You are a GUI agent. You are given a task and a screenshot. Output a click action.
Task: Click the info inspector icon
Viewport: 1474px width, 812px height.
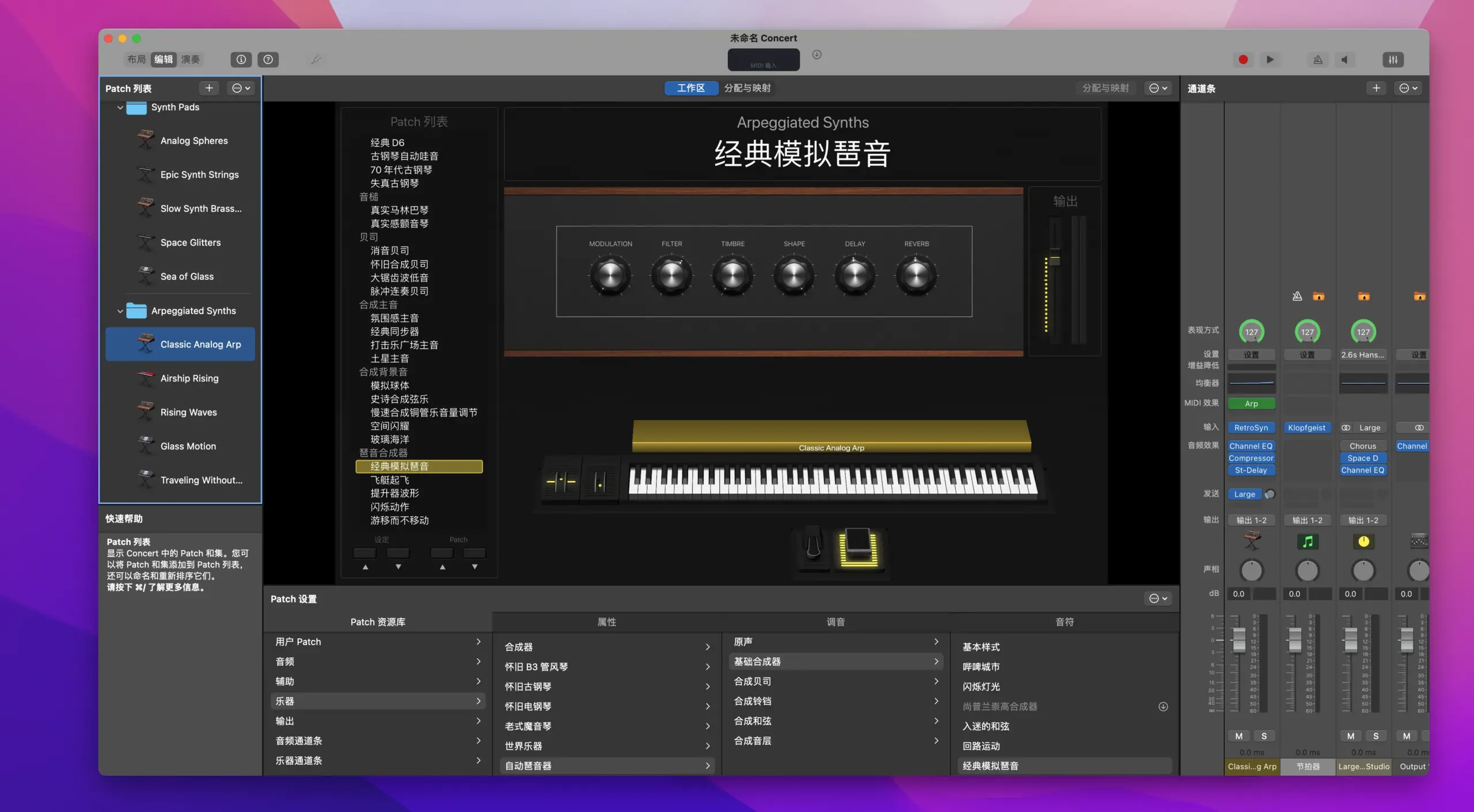pos(241,59)
